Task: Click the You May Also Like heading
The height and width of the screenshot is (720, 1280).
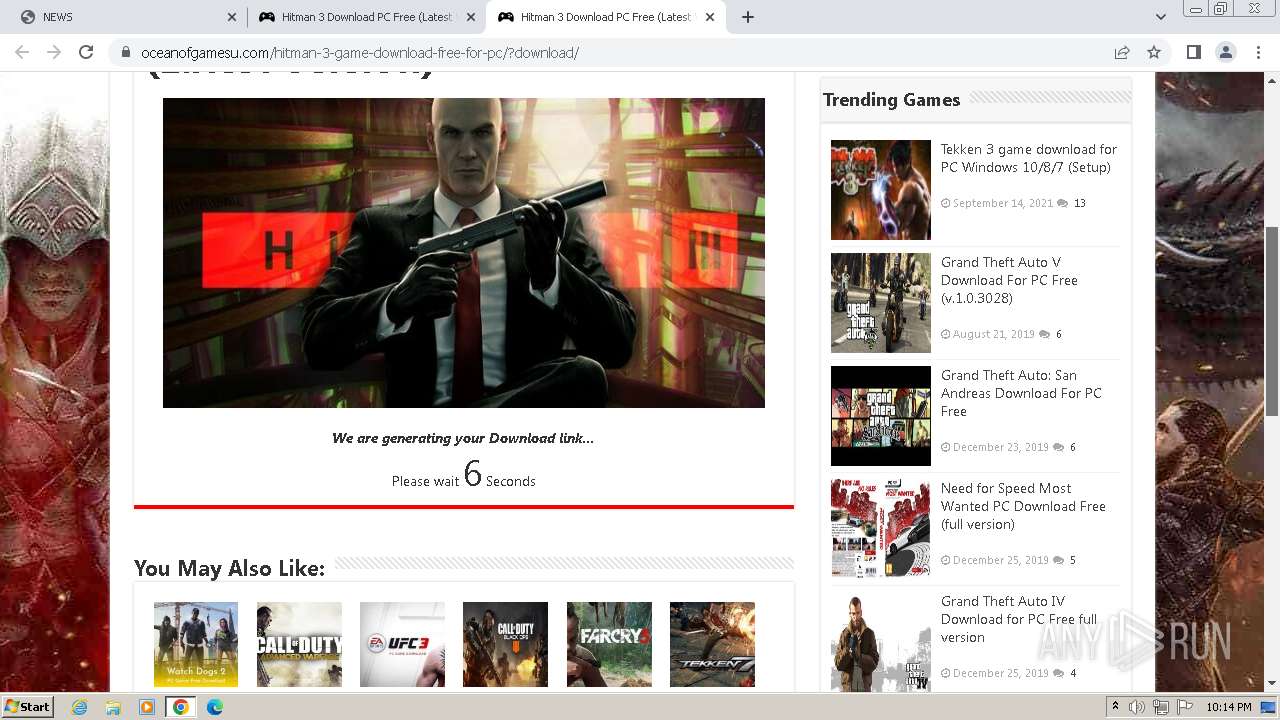Action: point(229,568)
